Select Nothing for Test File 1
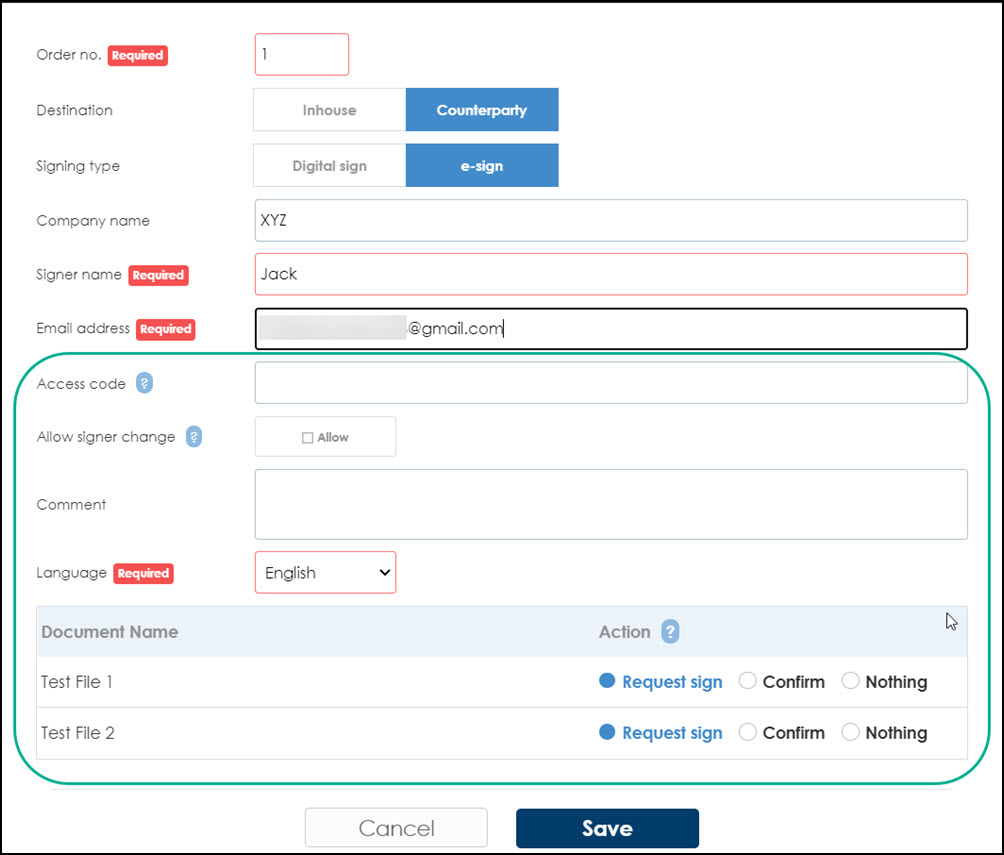 (x=850, y=681)
